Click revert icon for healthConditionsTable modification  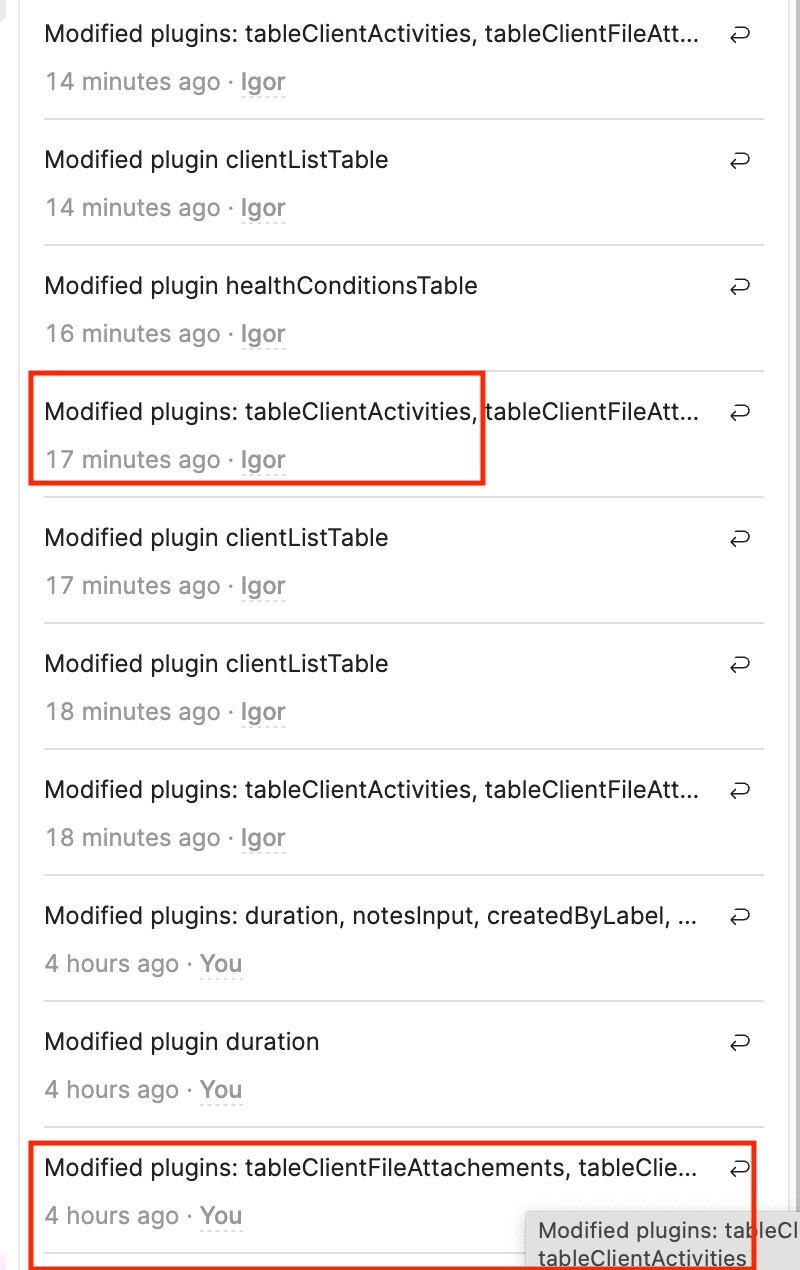pos(740,287)
